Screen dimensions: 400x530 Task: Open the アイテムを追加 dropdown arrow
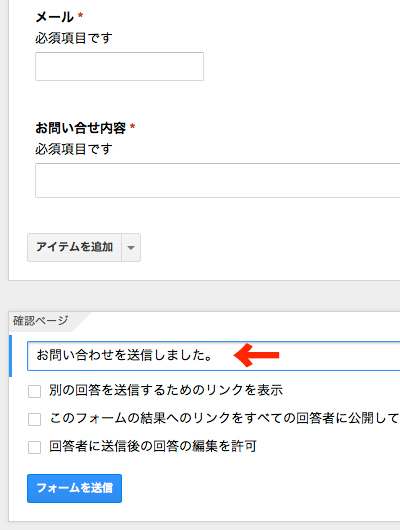pos(131,247)
